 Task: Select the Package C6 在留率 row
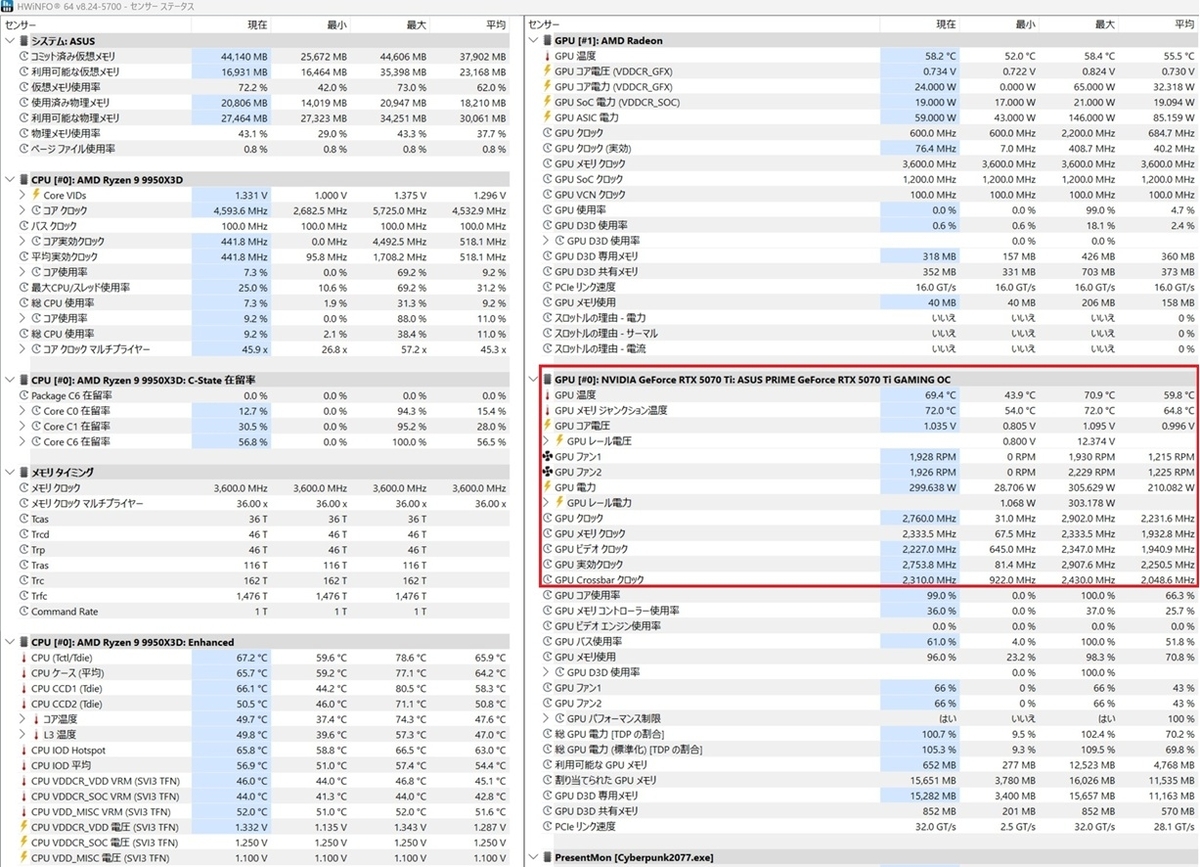[x=259, y=396]
